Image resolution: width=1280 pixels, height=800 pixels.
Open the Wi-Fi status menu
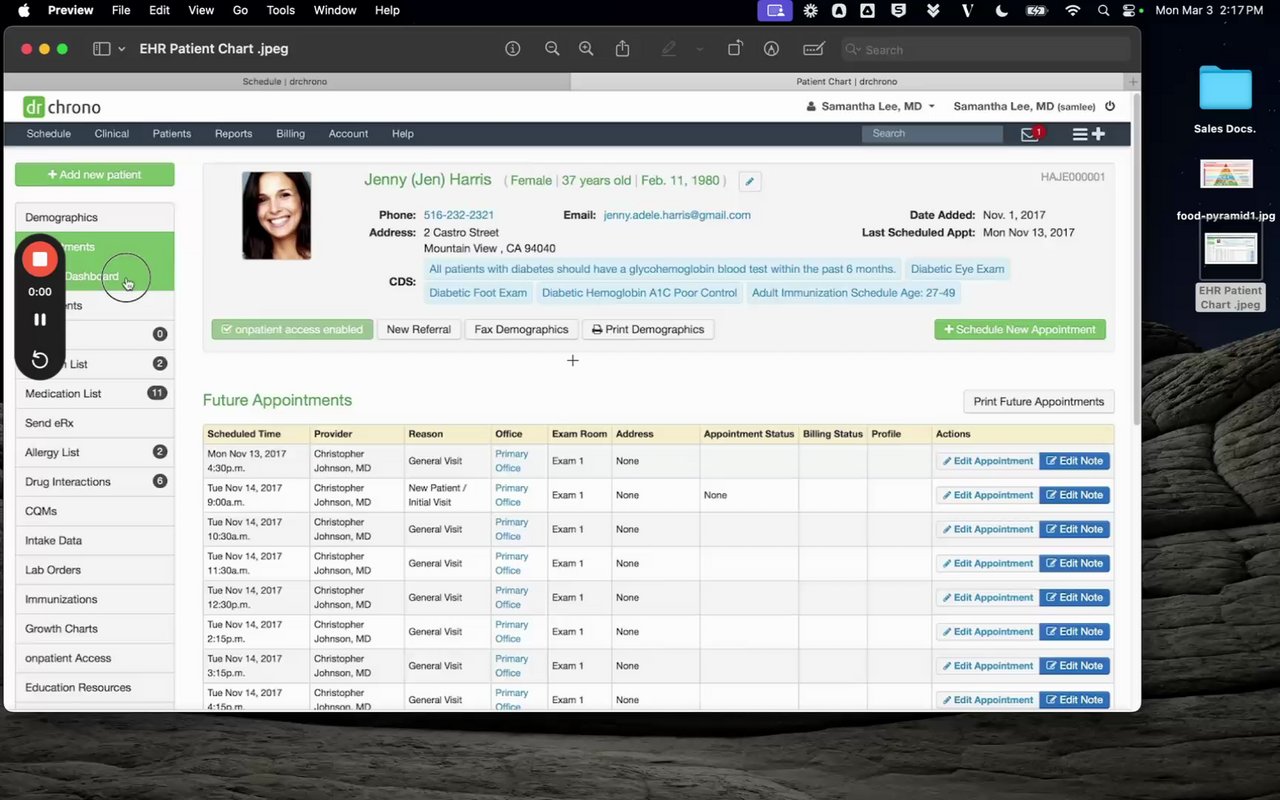[x=1073, y=10]
